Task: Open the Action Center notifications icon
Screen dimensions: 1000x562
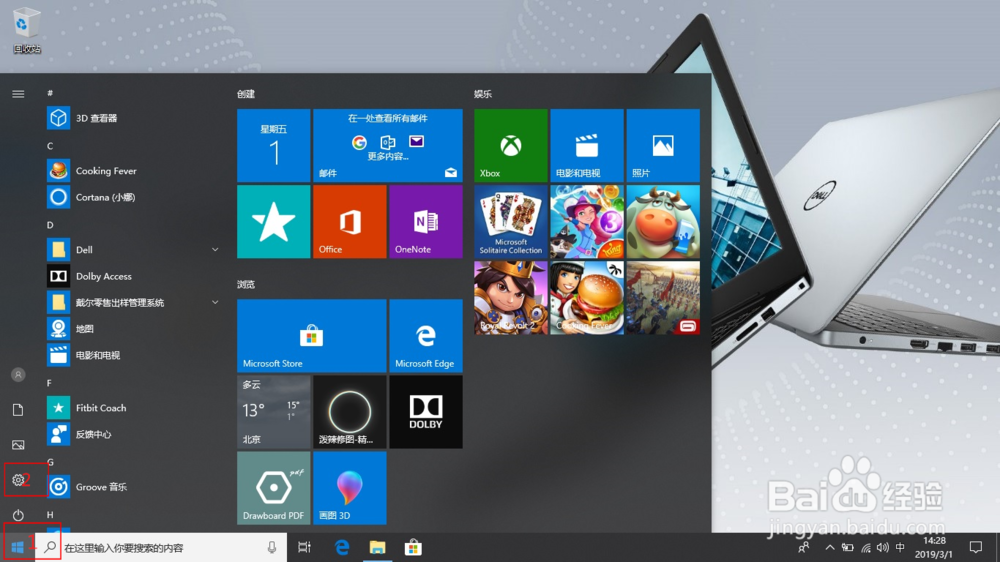Action: click(976, 547)
